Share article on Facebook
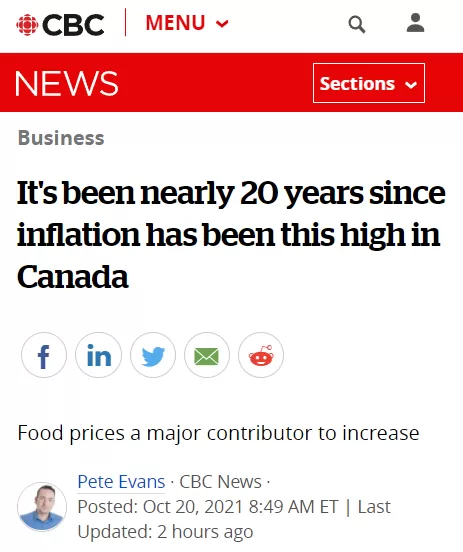The width and height of the screenshot is (463, 552). point(44,355)
